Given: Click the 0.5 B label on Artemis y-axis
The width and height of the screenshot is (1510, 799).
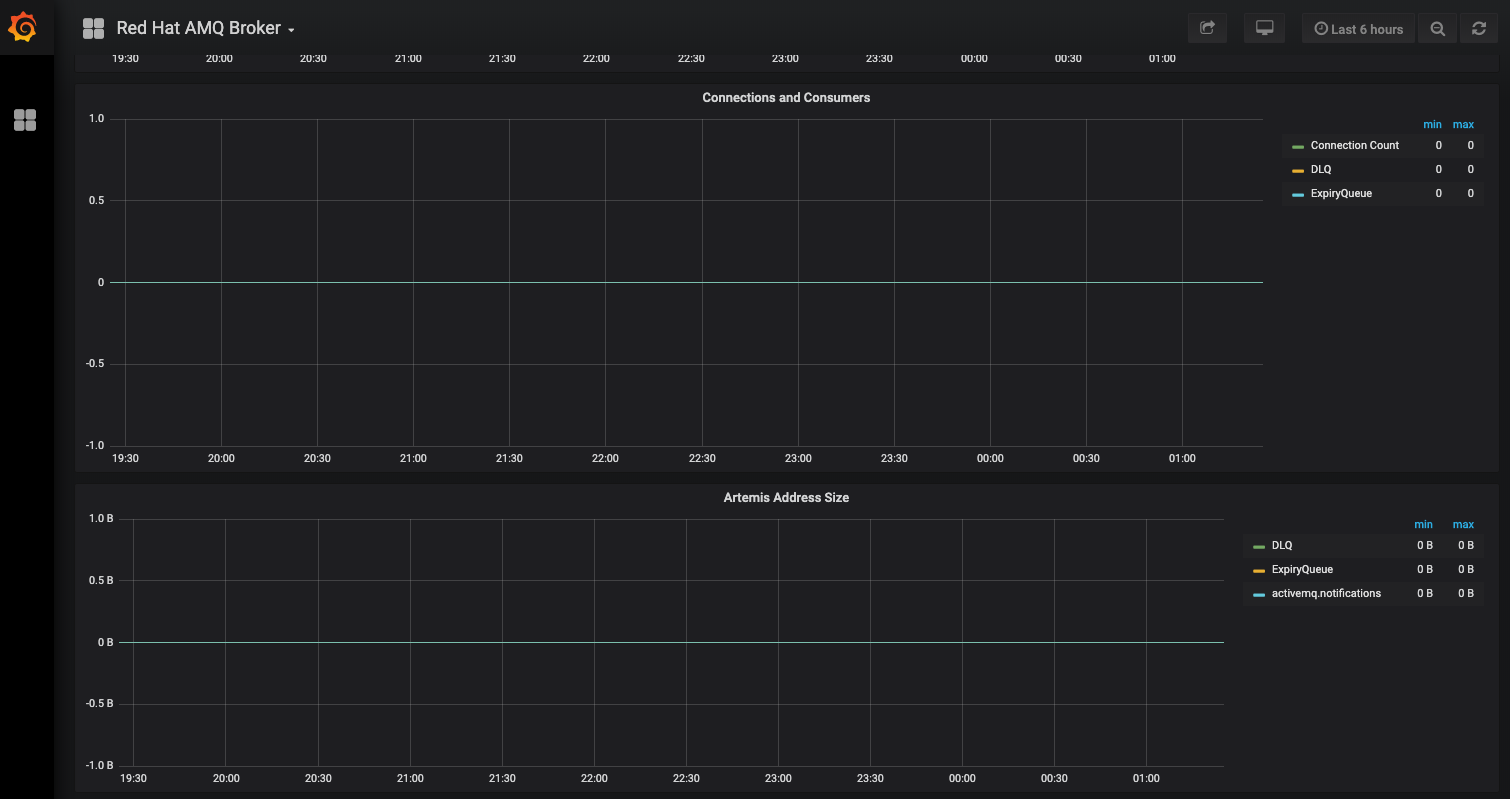Looking at the screenshot, I should point(101,580).
